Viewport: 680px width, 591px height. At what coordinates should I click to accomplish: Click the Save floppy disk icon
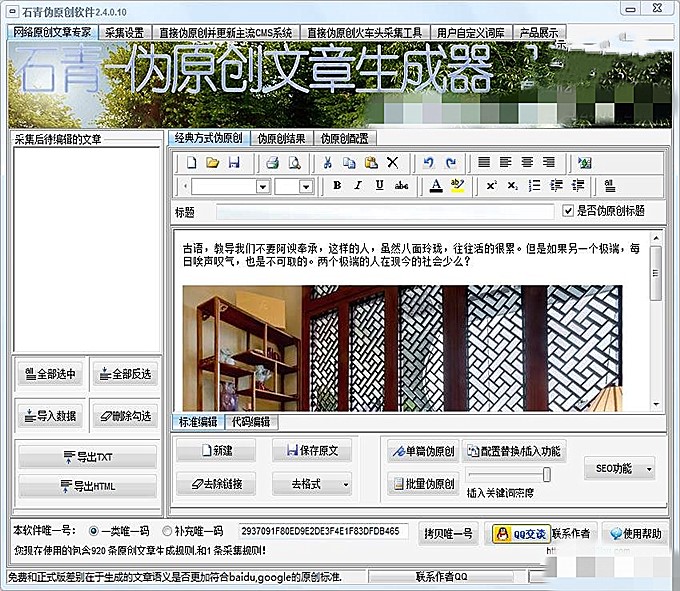point(234,162)
